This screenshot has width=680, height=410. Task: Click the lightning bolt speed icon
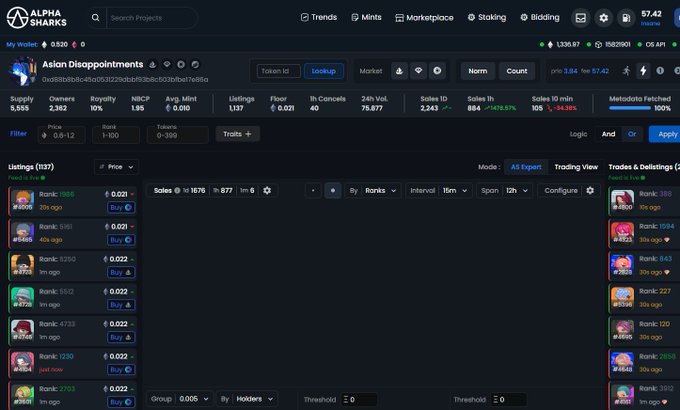click(x=644, y=71)
